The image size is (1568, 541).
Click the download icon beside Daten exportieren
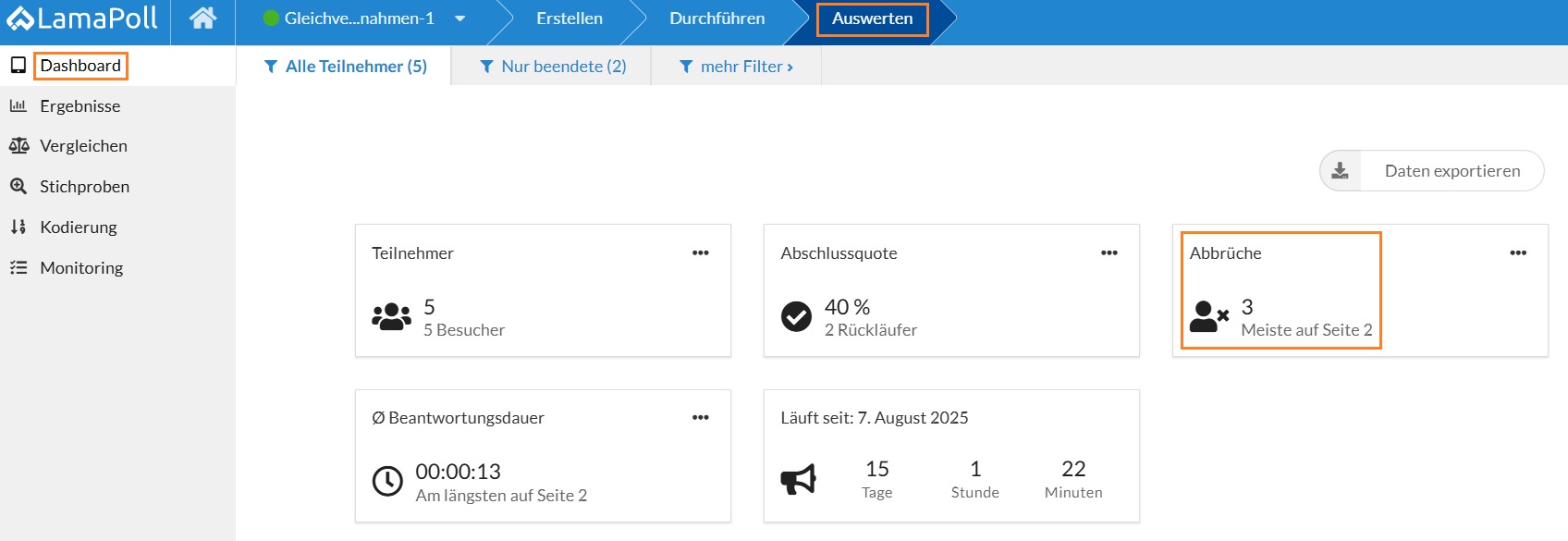point(1340,171)
